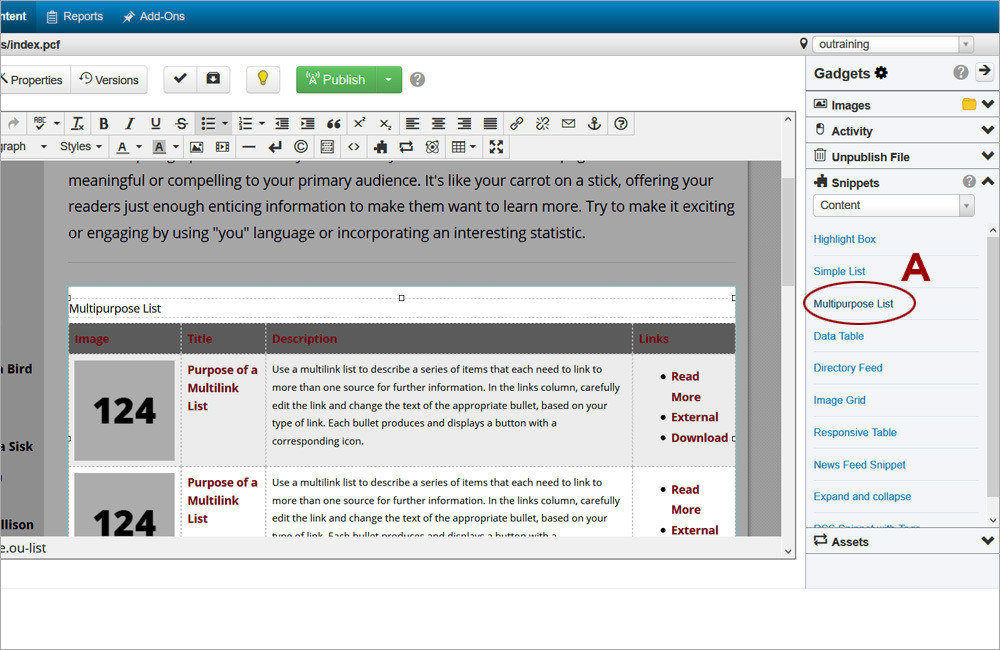The image size is (1000, 650).
Task: Apply strikethrough formatting
Action: [182, 124]
